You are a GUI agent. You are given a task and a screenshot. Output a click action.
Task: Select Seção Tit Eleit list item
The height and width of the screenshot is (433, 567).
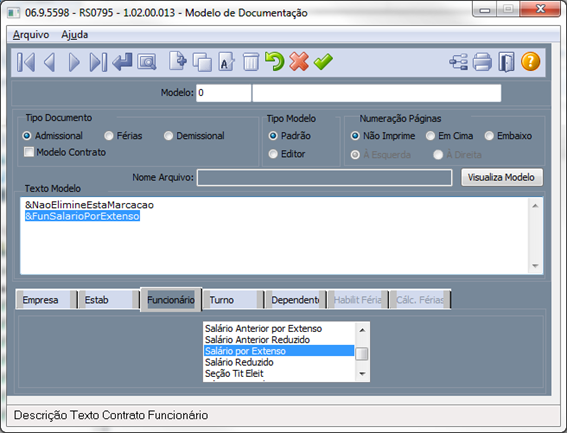click(279, 373)
